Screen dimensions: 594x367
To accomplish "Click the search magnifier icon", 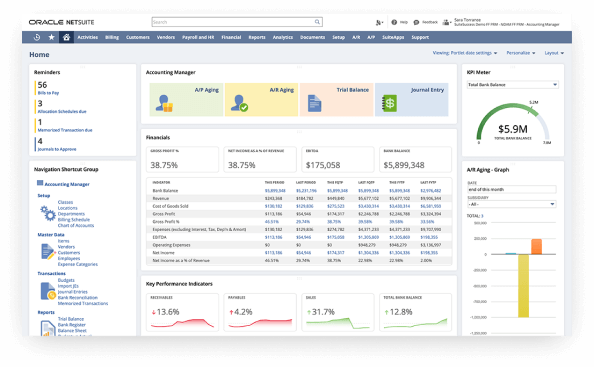I will (317, 22).
